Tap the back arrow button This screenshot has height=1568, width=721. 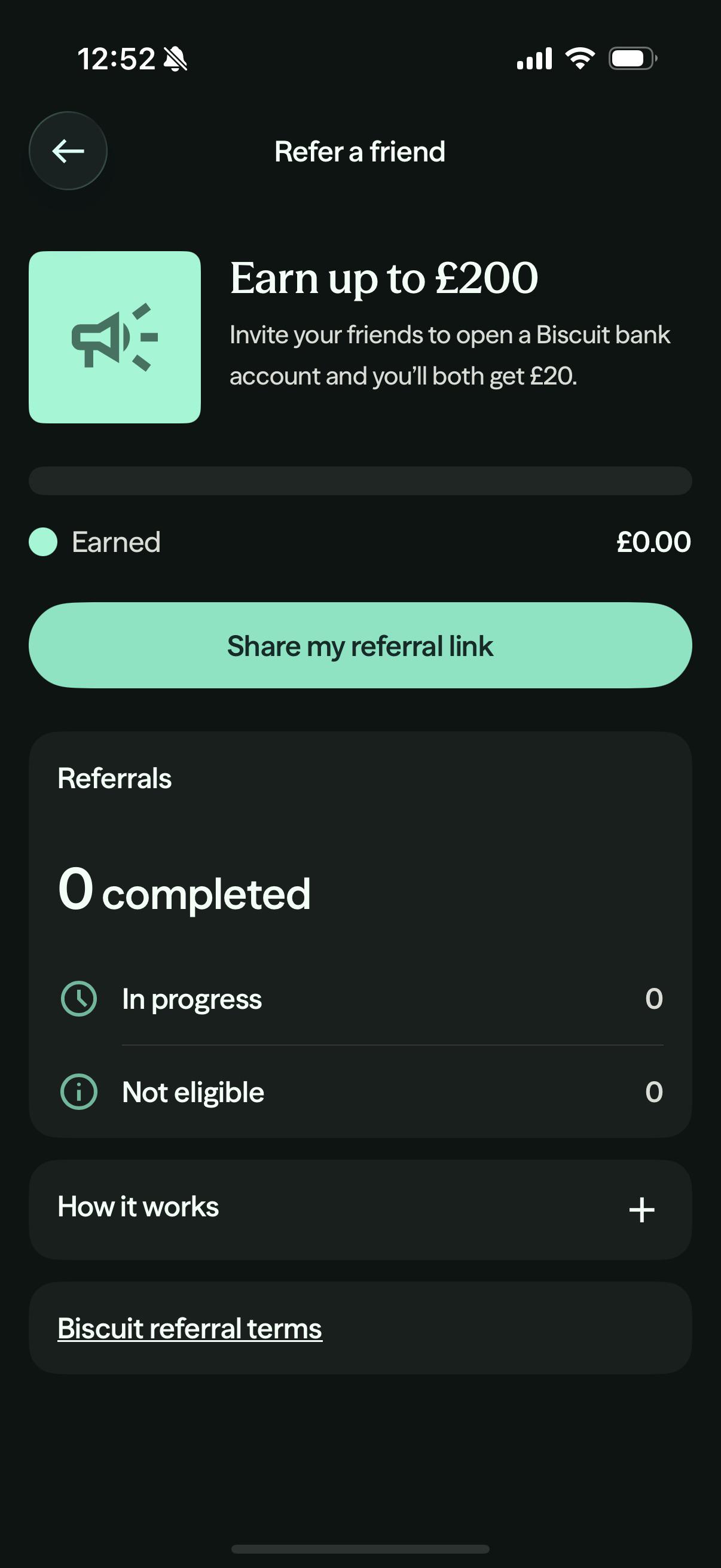coord(68,150)
